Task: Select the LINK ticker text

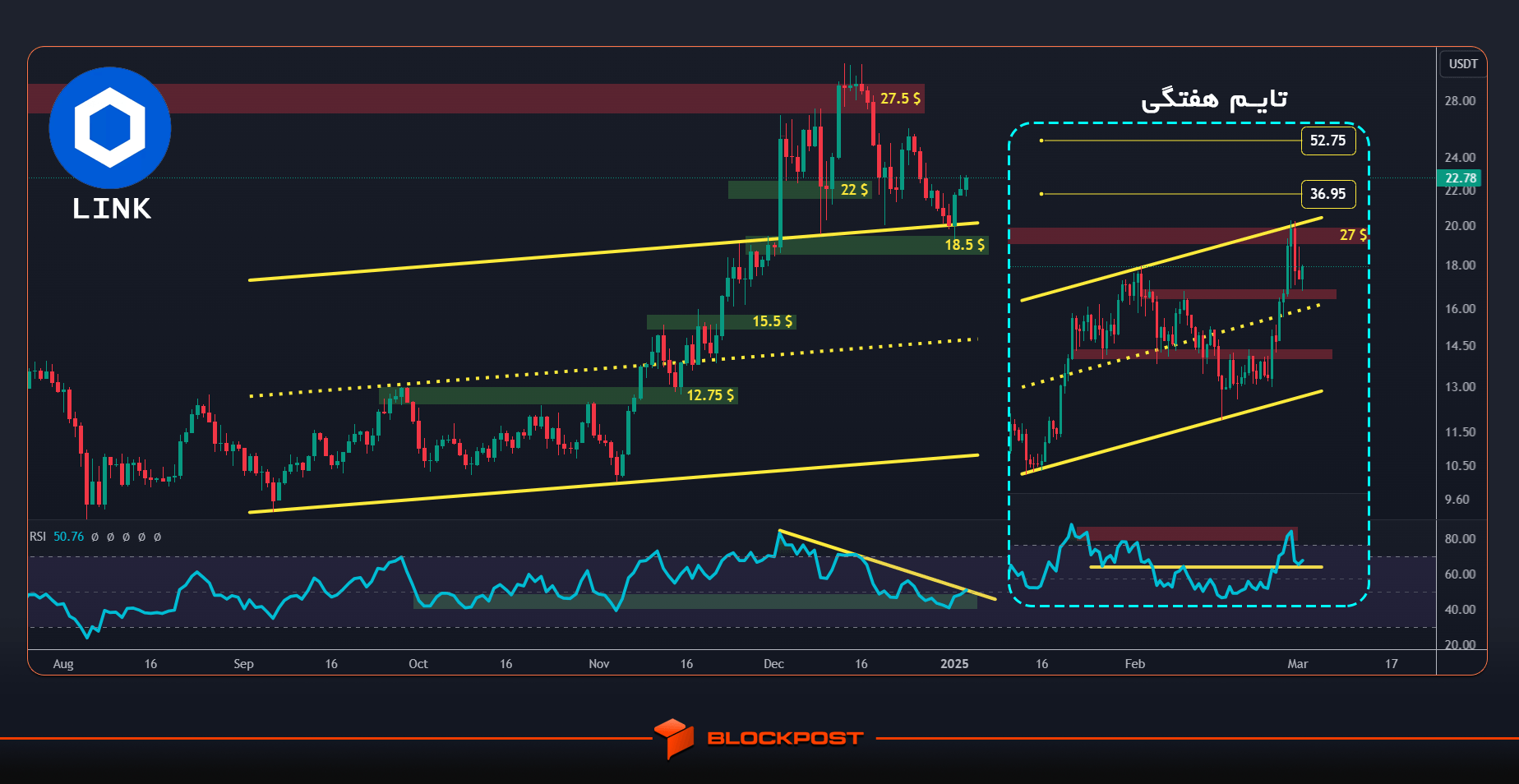Action: point(112,209)
